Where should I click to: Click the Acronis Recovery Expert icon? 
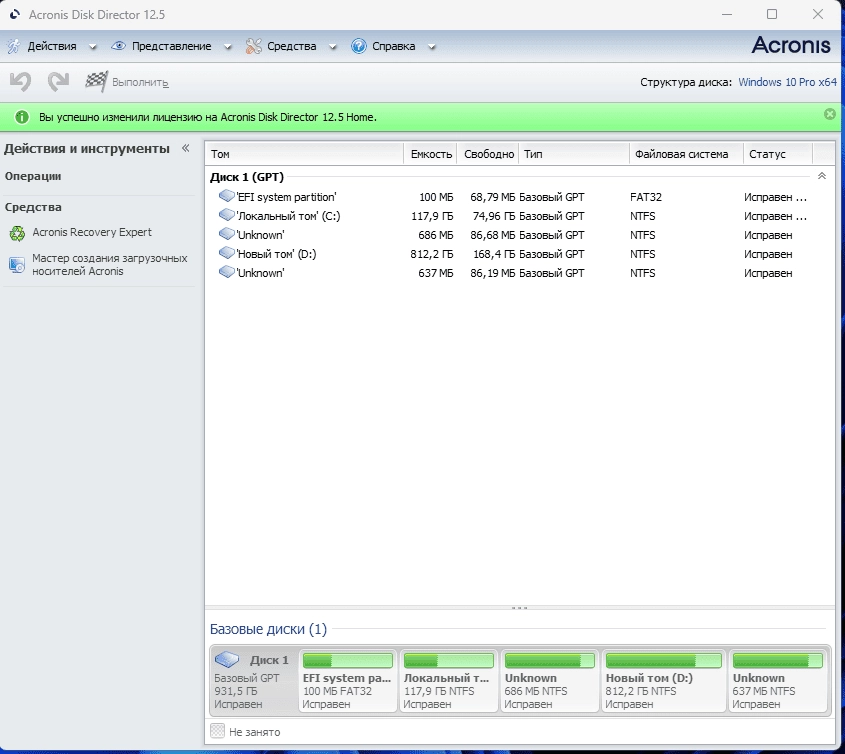17,233
